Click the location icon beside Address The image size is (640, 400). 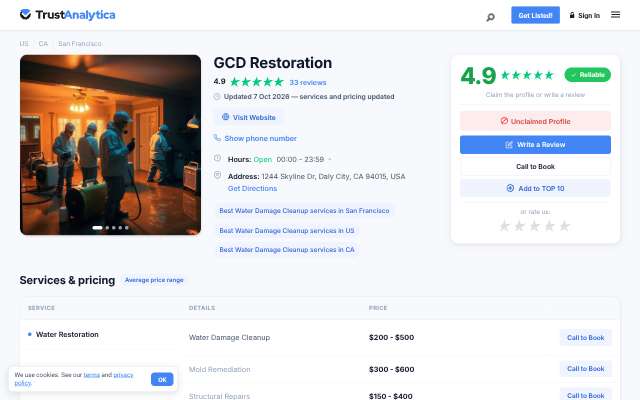coord(218,175)
